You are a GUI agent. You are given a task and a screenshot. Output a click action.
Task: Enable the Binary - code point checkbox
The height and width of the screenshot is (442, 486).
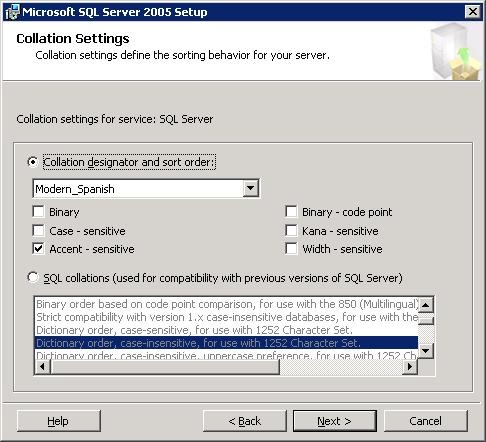click(x=291, y=212)
